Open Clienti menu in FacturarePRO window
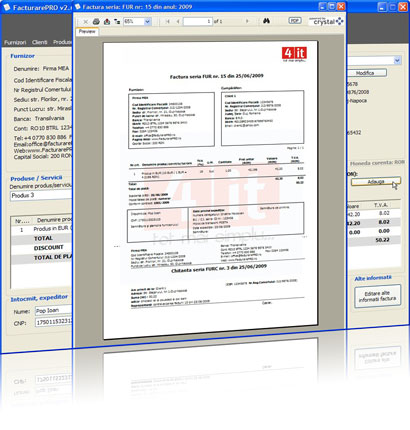410x430 pixels. (40, 42)
